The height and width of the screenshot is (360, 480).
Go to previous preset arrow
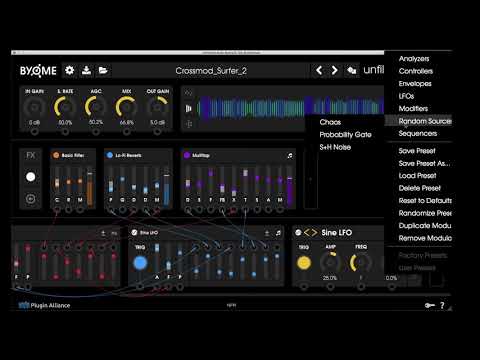tap(319, 70)
